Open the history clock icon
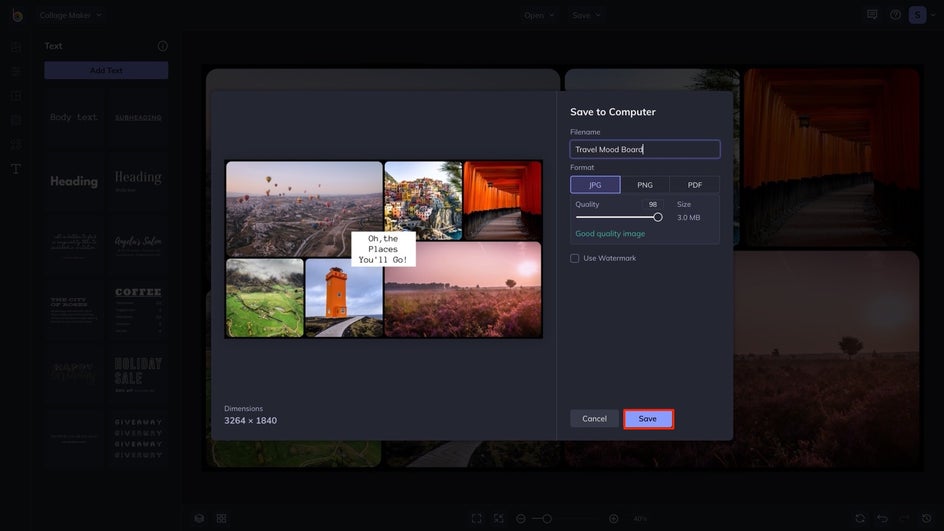944x531 pixels. pos(927,518)
